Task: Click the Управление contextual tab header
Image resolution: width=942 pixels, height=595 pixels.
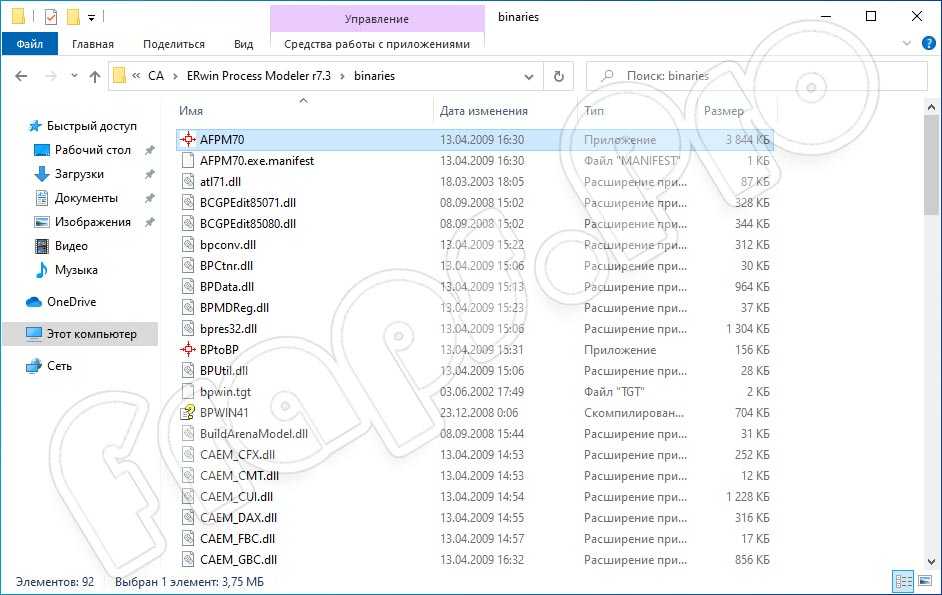Action: pos(377,19)
